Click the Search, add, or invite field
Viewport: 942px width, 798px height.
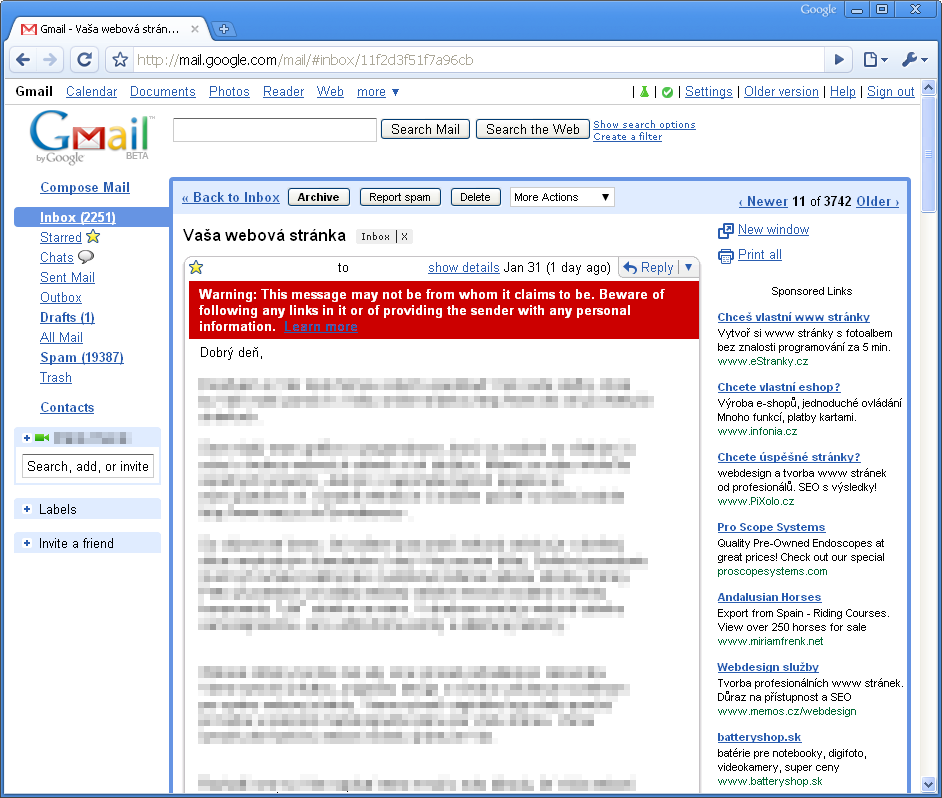point(88,466)
